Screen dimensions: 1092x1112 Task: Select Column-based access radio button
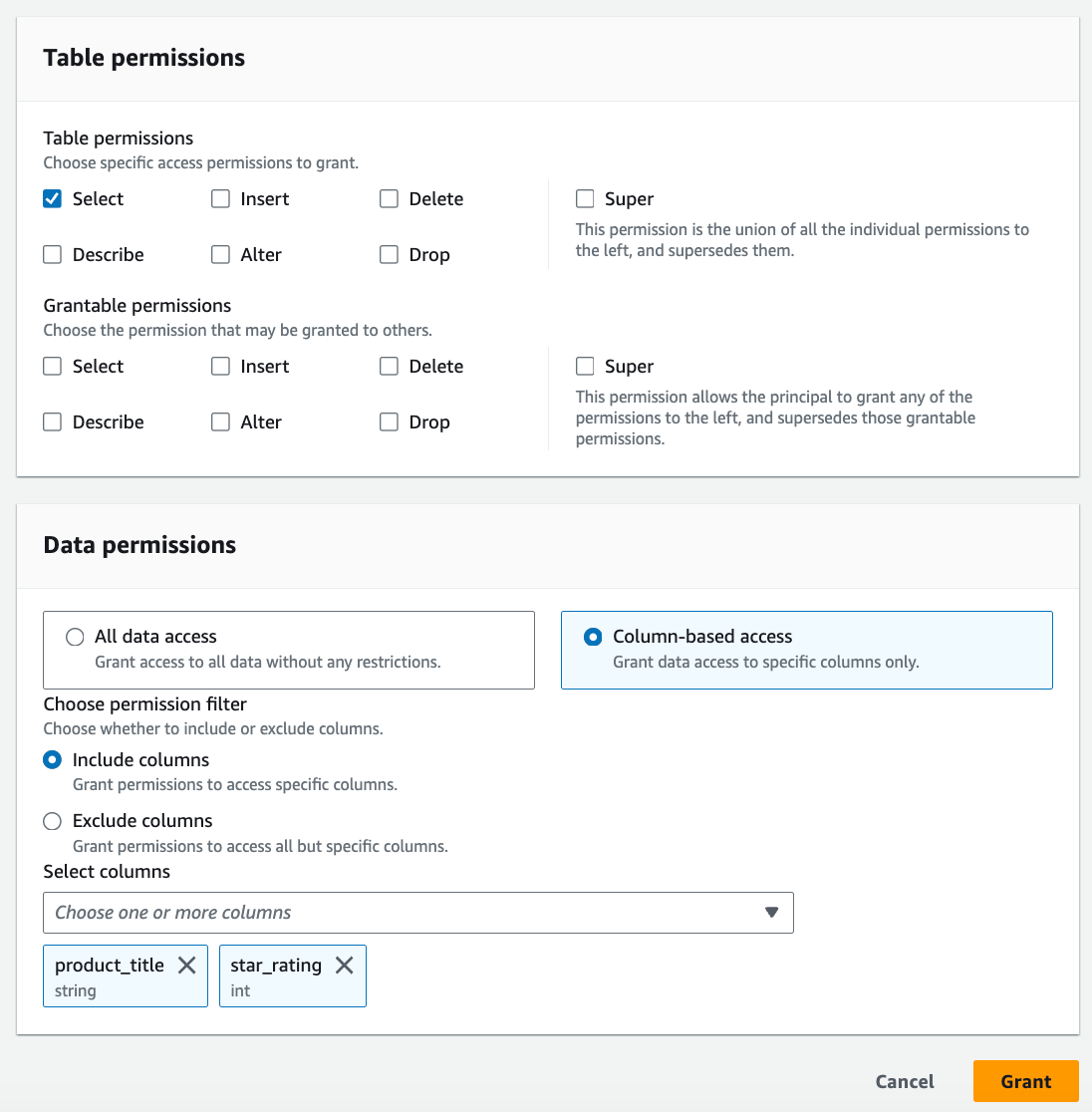tap(593, 637)
